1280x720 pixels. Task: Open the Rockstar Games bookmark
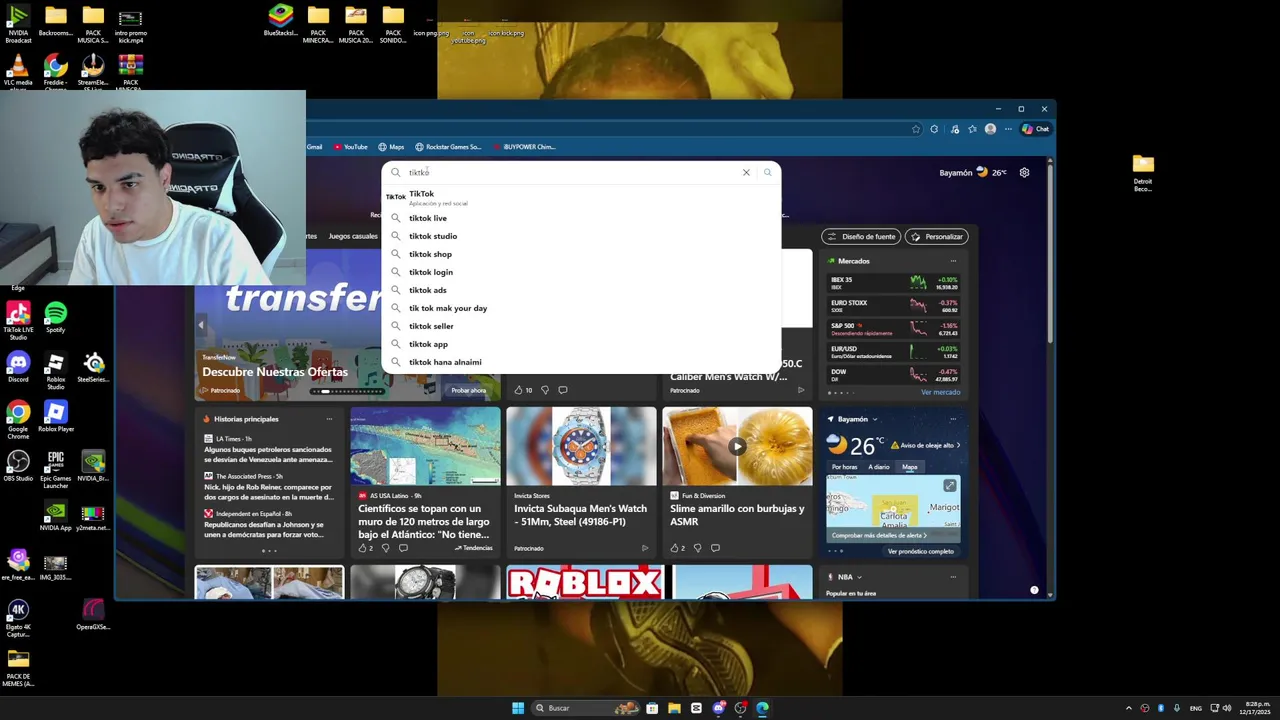(x=448, y=147)
